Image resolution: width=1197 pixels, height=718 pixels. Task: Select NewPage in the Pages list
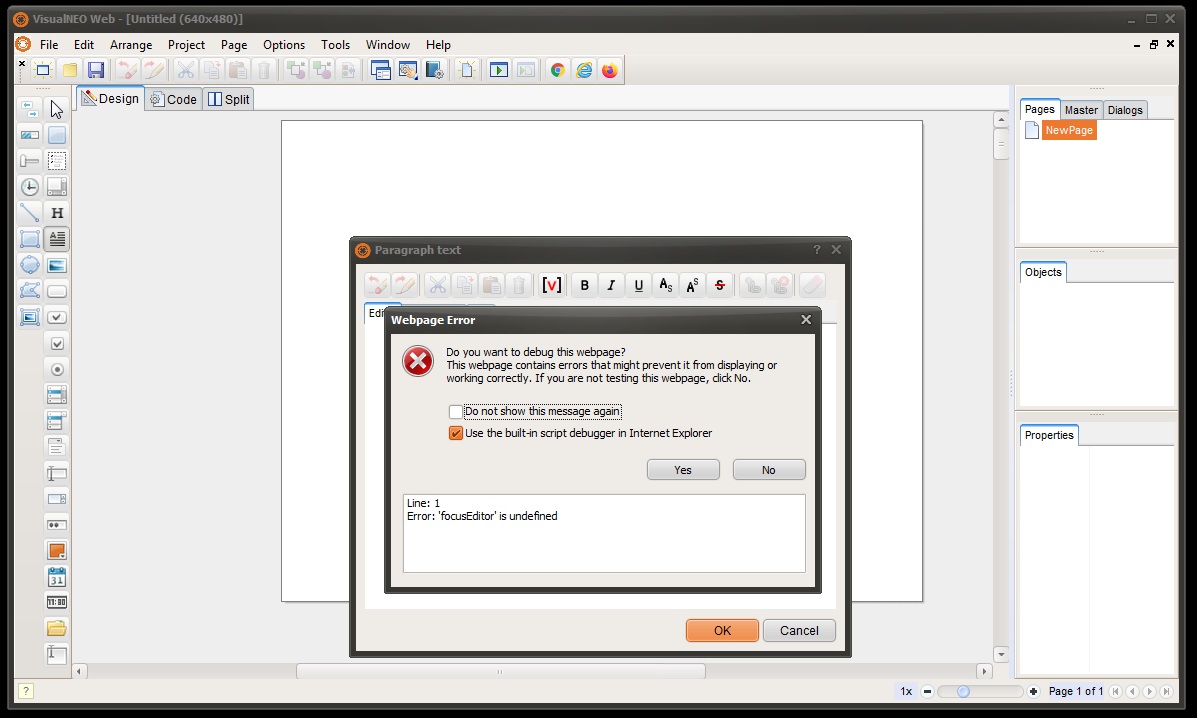coord(1069,130)
